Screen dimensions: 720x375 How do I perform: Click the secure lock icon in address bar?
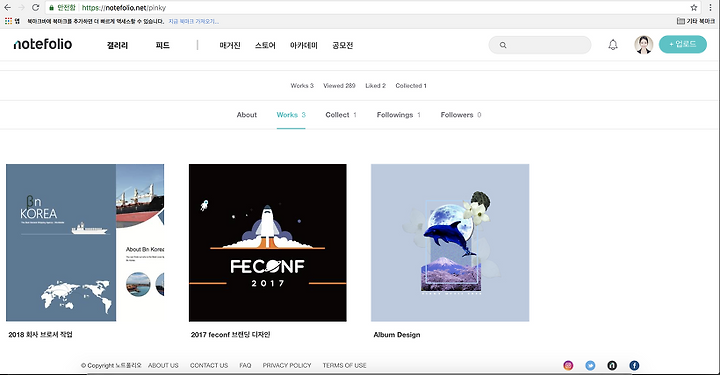coord(51,8)
